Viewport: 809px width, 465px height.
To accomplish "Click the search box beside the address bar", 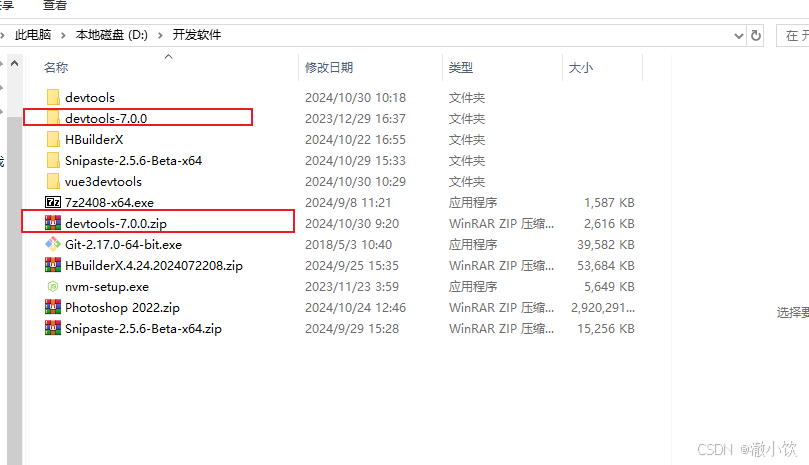I will tap(793, 35).
